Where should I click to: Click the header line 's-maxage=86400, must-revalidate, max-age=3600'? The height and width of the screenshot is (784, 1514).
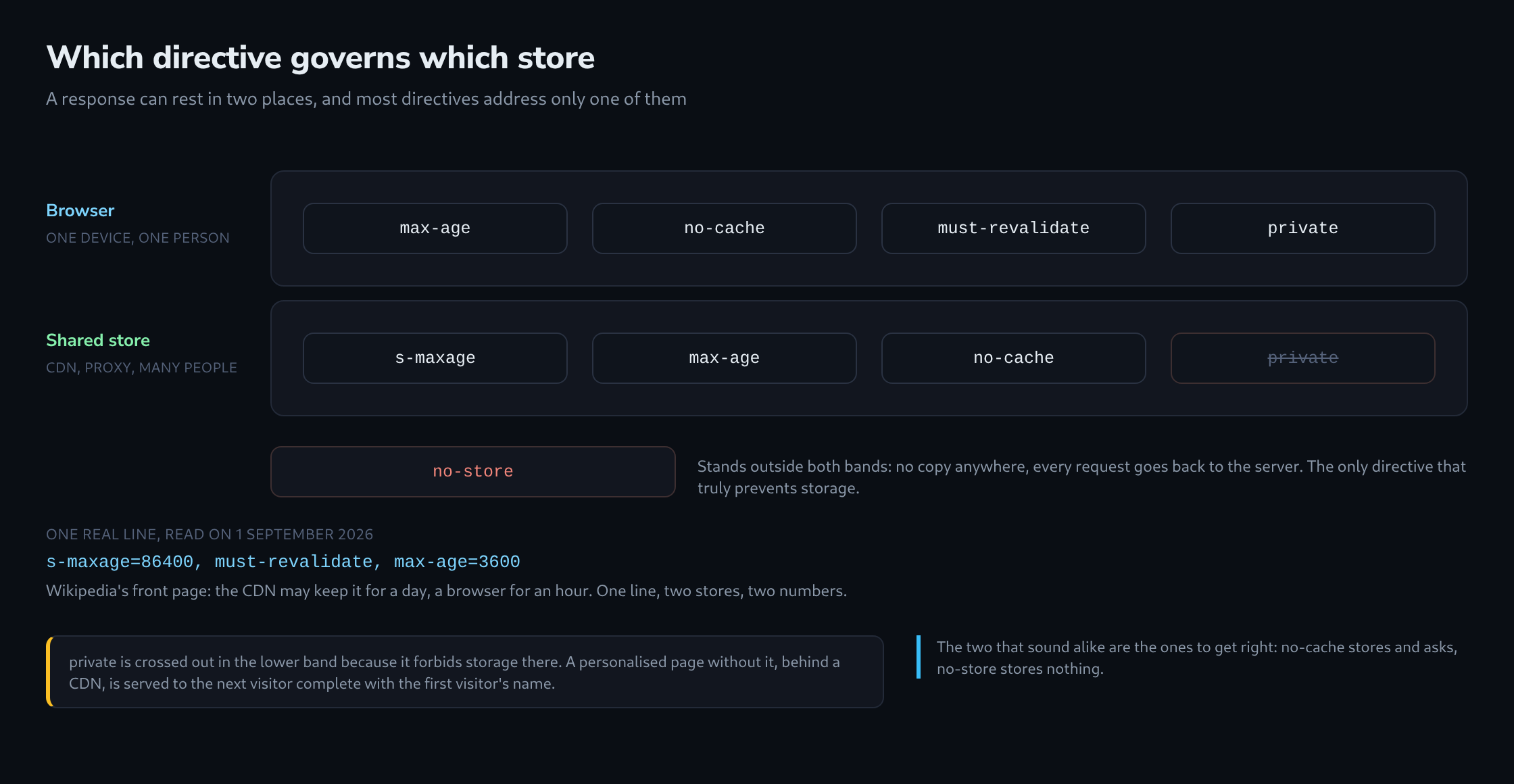[x=283, y=562]
